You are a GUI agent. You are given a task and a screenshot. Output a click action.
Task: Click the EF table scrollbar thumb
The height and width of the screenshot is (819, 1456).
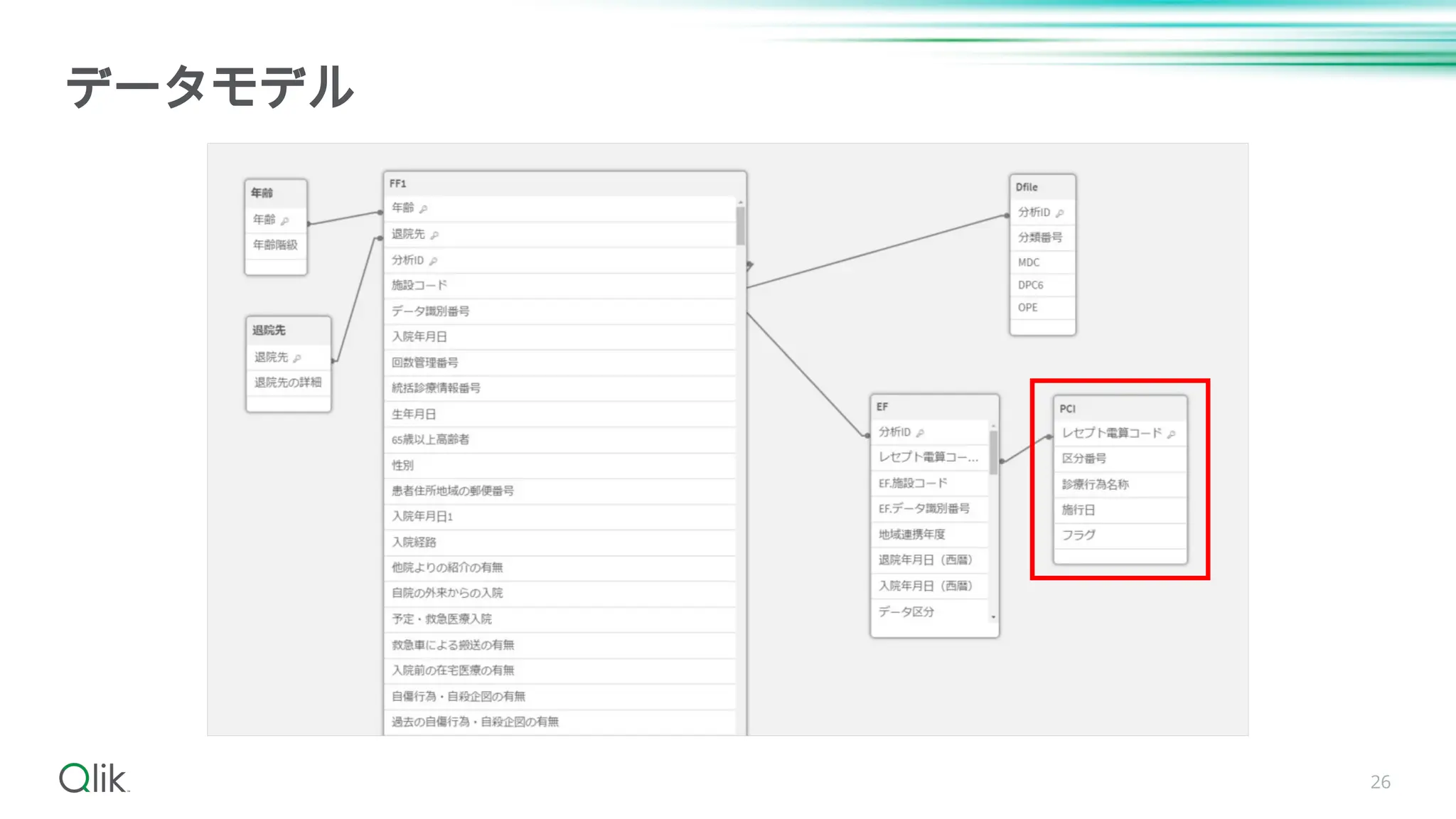coord(993,451)
